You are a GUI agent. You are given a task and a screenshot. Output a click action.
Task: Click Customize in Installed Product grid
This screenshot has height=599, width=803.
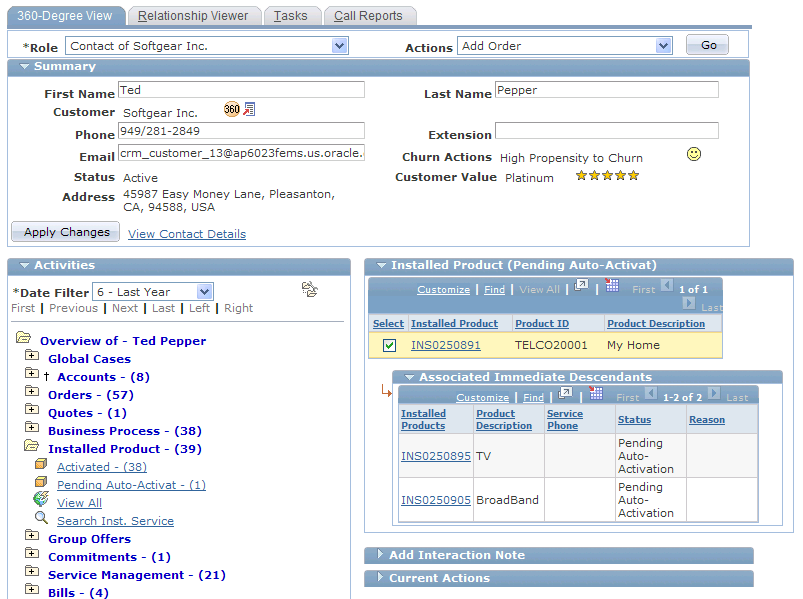click(x=443, y=290)
